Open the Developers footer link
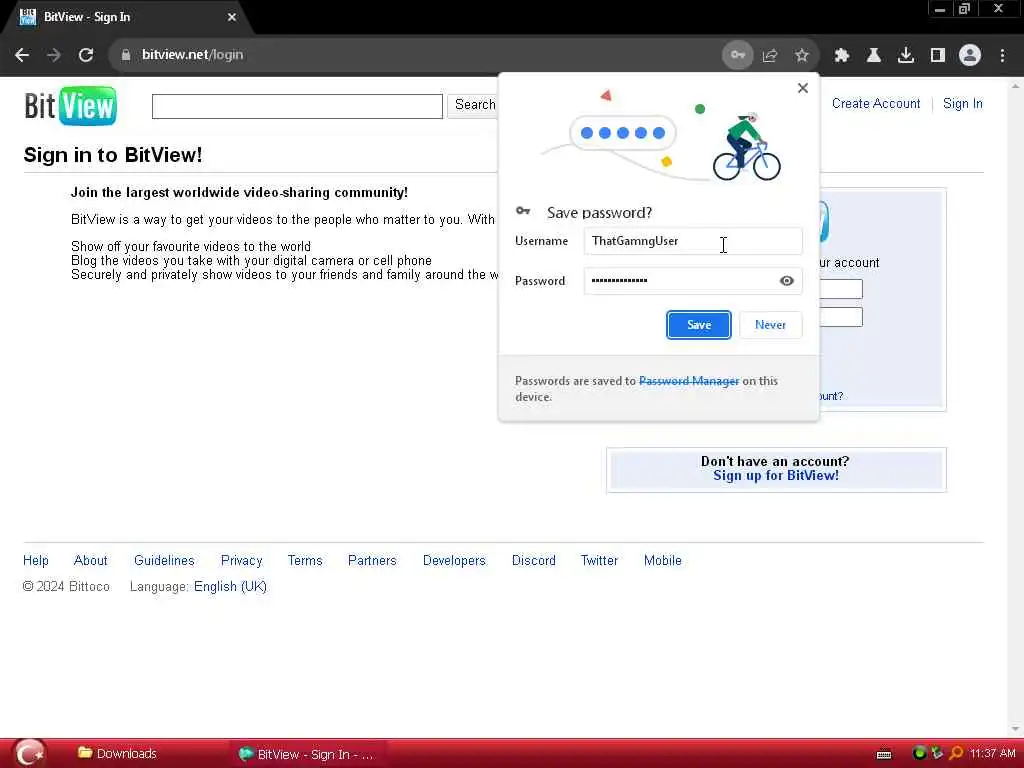1024x768 pixels. (454, 560)
